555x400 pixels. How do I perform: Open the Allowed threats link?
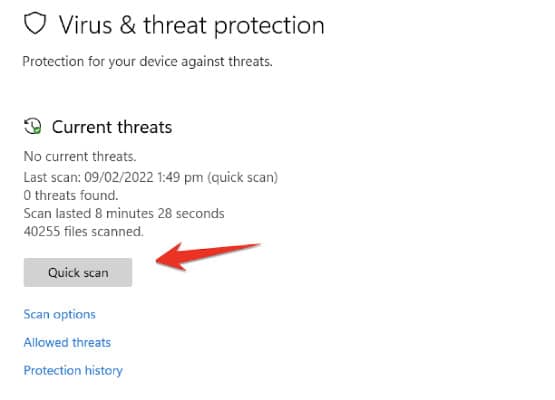(x=67, y=342)
